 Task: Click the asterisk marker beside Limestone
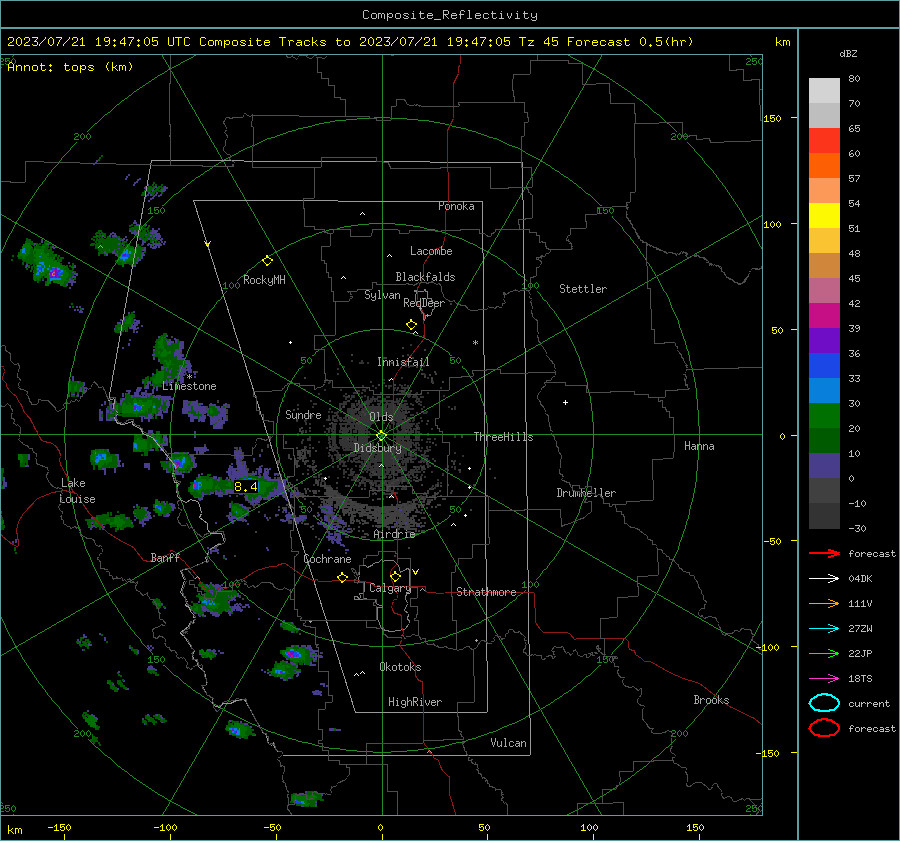pyautogui.click(x=189, y=378)
